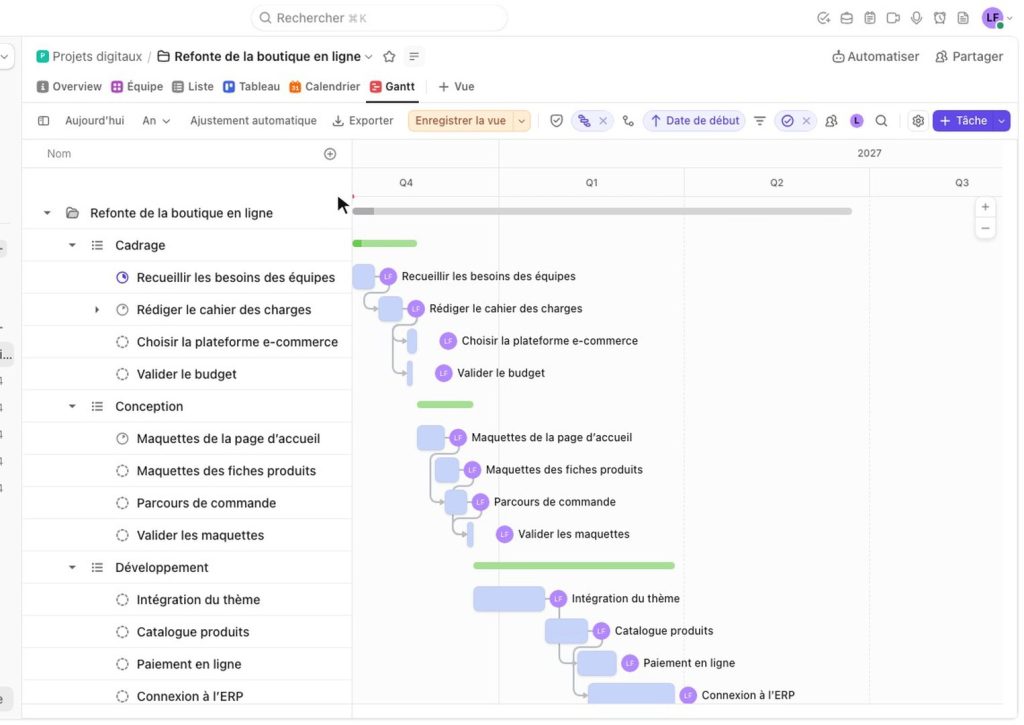Toggle status circle of Intégration du thème

coord(122,600)
